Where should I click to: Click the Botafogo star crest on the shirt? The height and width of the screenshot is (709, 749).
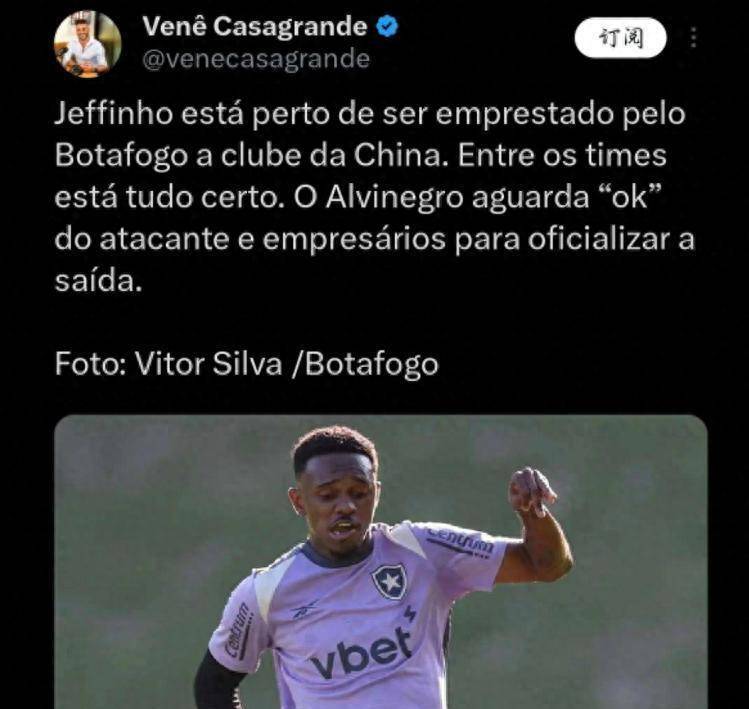[x=390, y=581]
